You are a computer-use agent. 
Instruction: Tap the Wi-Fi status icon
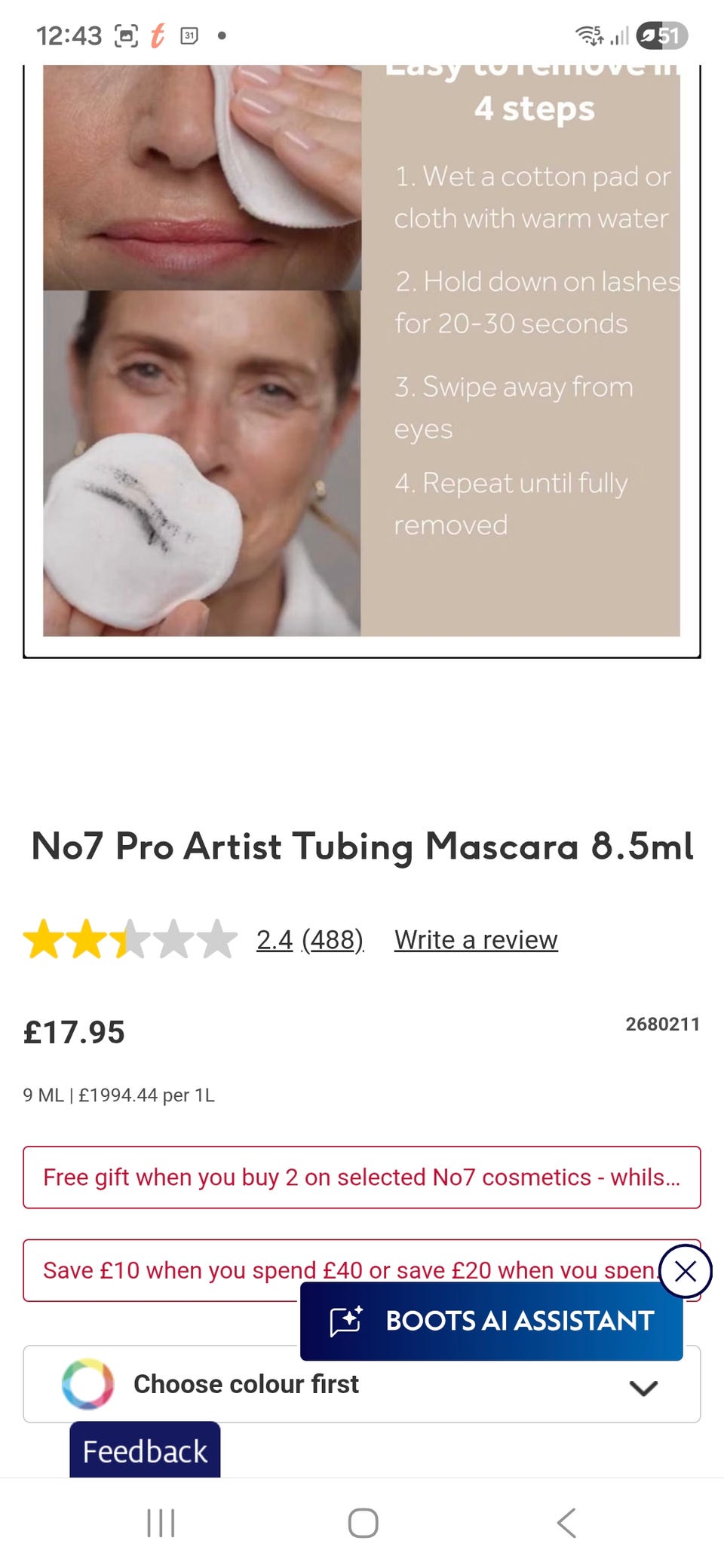coord(589,35)
